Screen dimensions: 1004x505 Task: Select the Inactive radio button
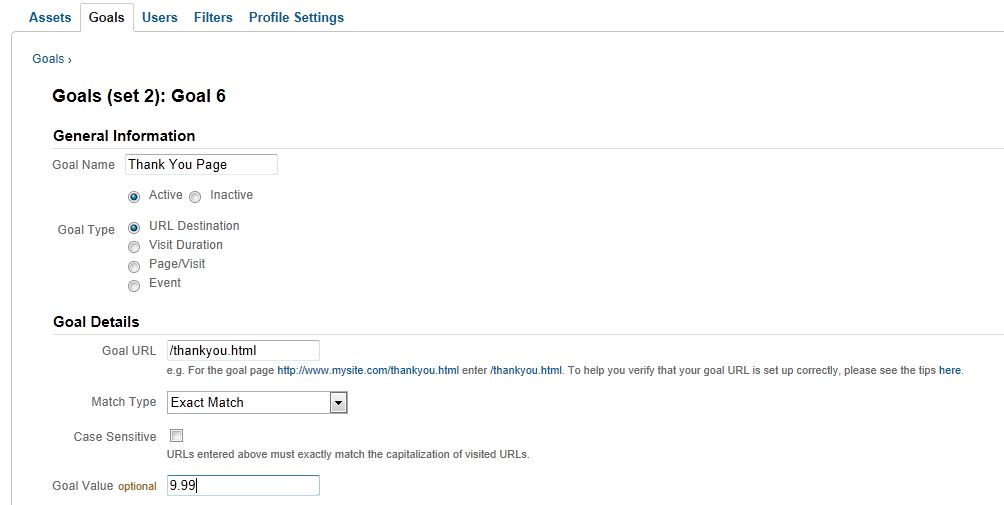point(195,197)
